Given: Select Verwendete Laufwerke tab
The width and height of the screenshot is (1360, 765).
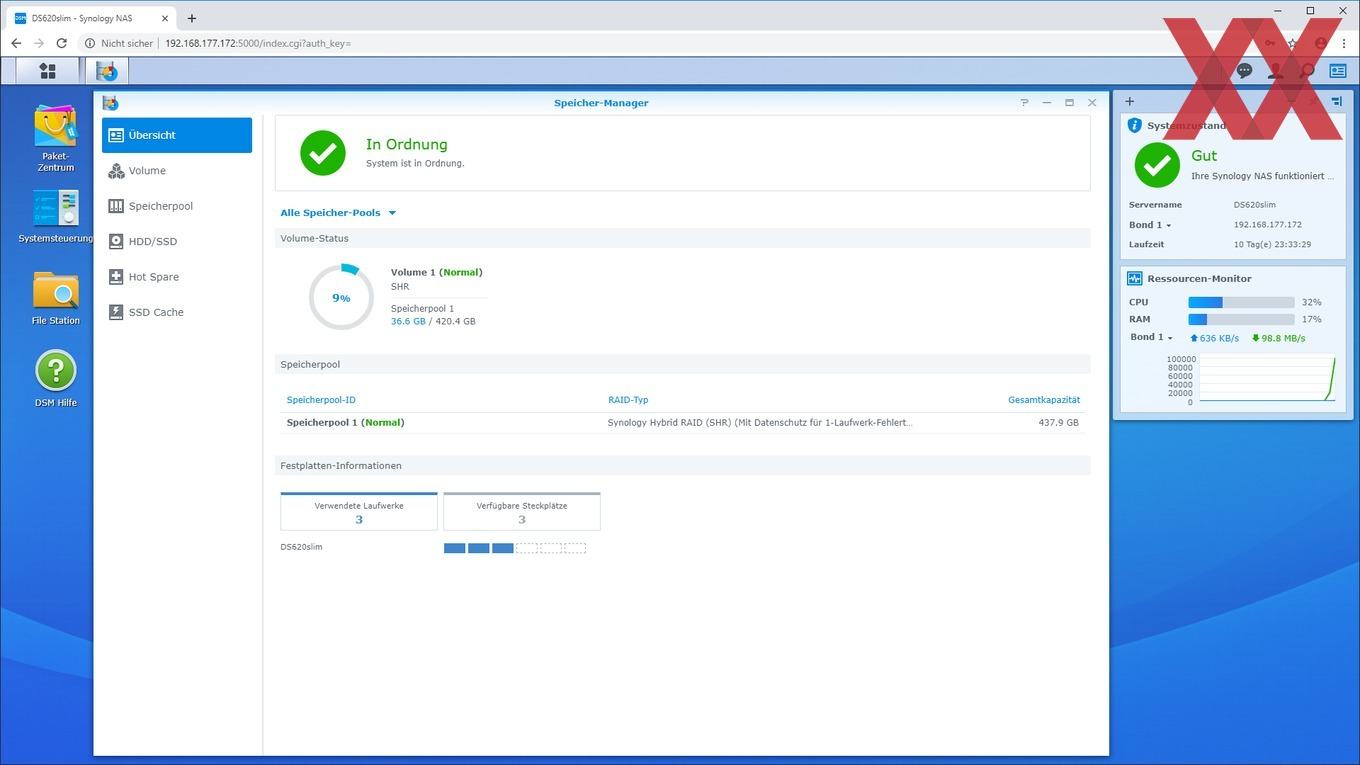Looking at the screenshot, I should (359, 512).
